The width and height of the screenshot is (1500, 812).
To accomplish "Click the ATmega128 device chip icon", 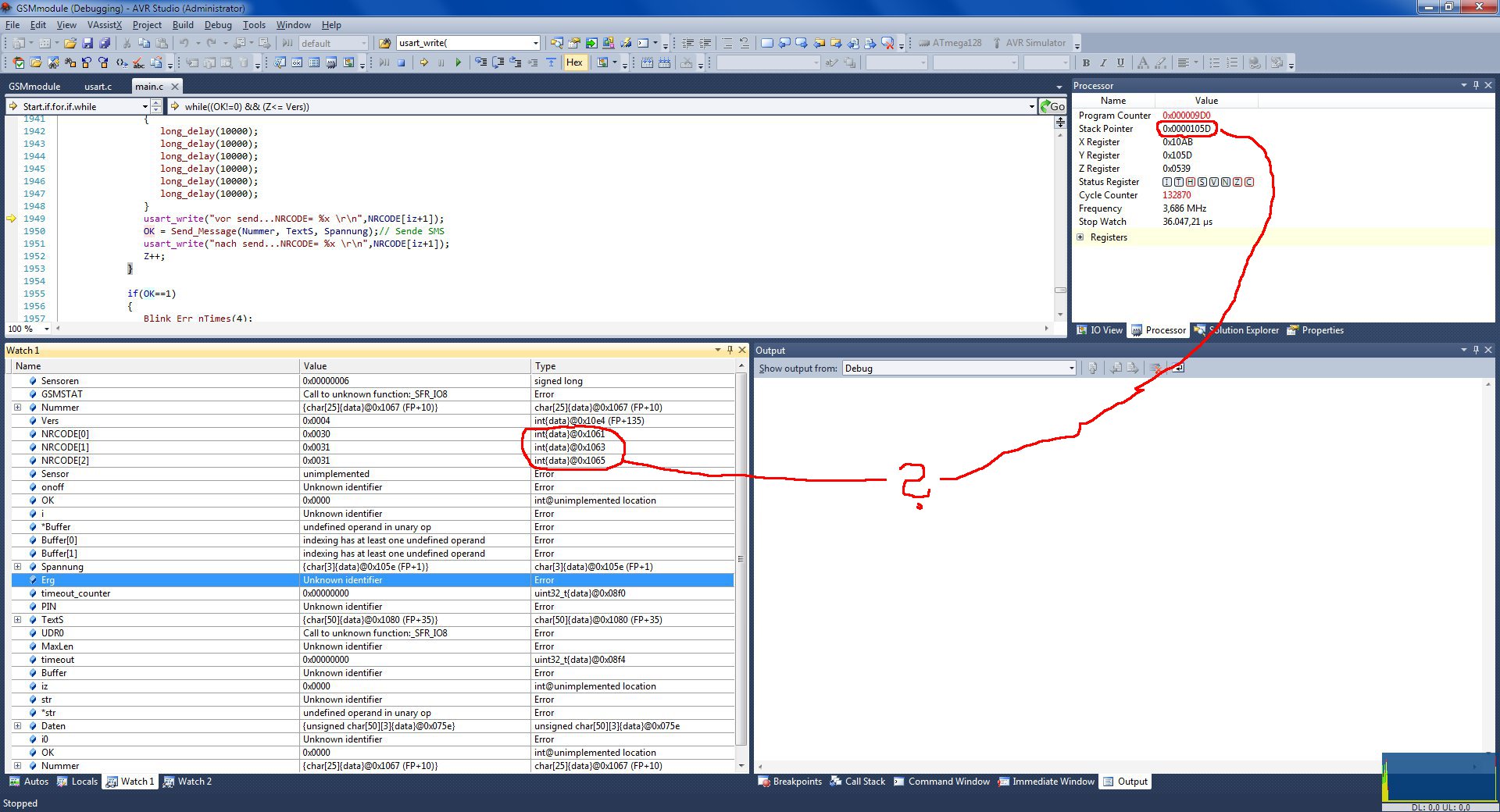I will pos(924,43).
